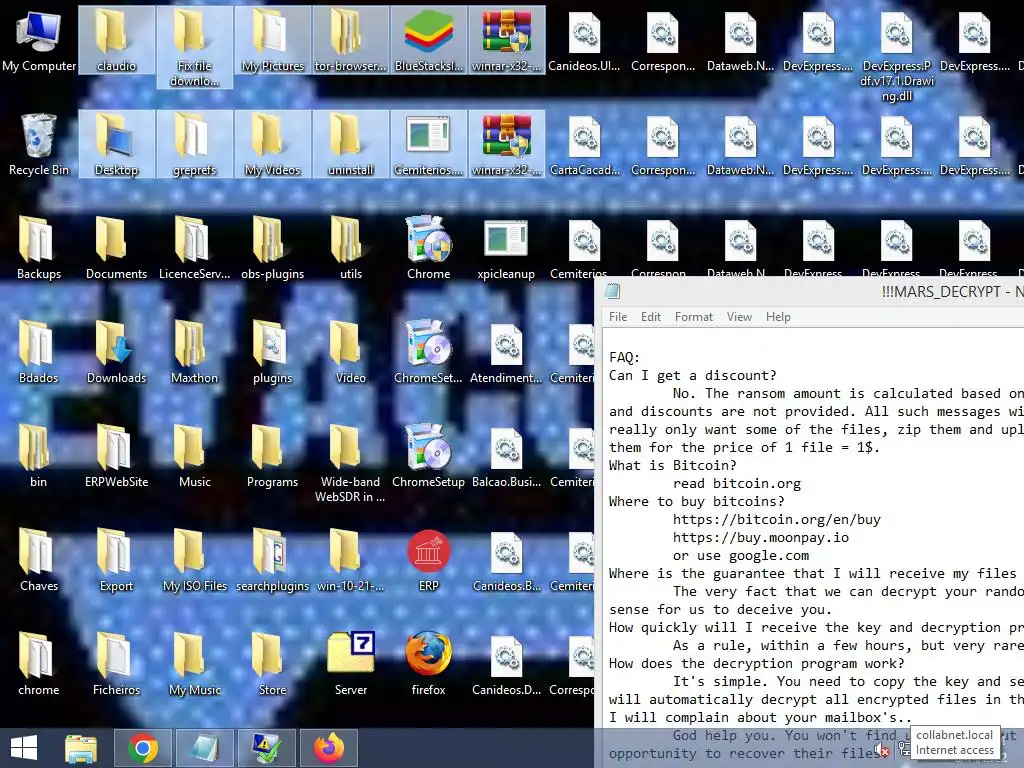Image resolution: width=1024 pixels, height=768 pixels.
Task: Switch to Notepad taskbar button
Action: (x=204, y=748)
